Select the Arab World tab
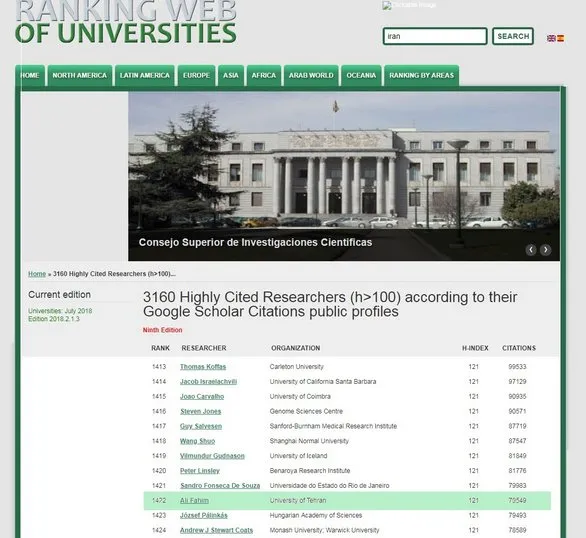Image resolution: width=586 pixels, height=538 pixels. [x=311, y=75]
